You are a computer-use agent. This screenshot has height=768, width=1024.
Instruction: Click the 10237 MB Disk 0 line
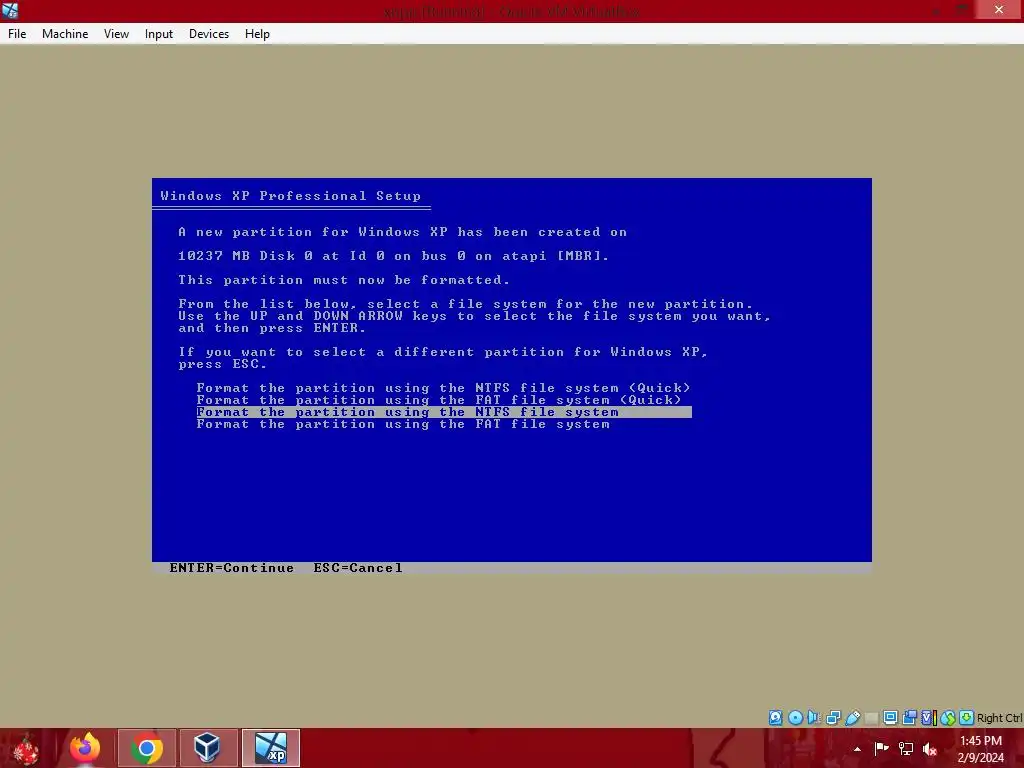coord(394,256)
